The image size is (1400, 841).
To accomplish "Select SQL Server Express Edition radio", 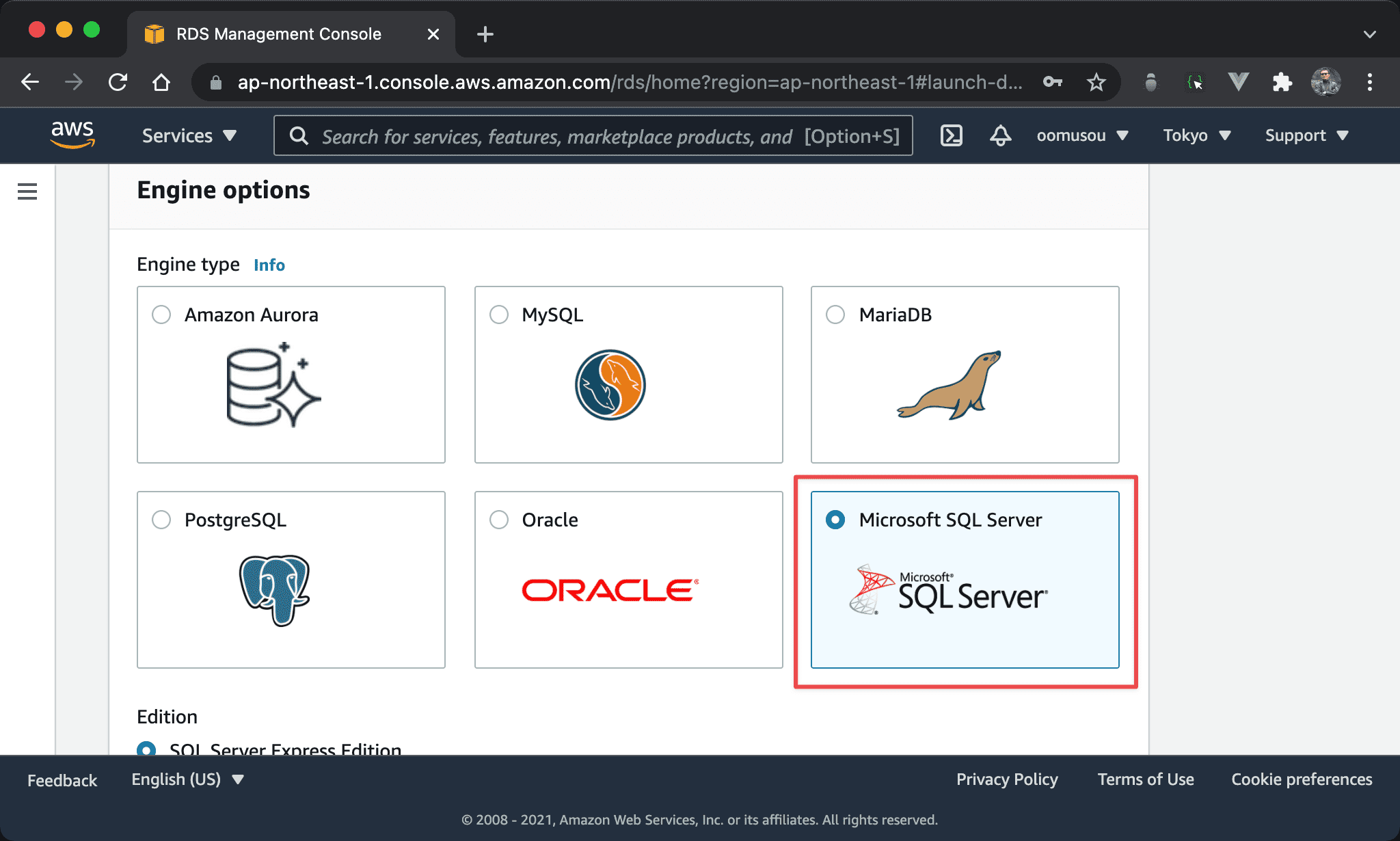I will point(146,748).
